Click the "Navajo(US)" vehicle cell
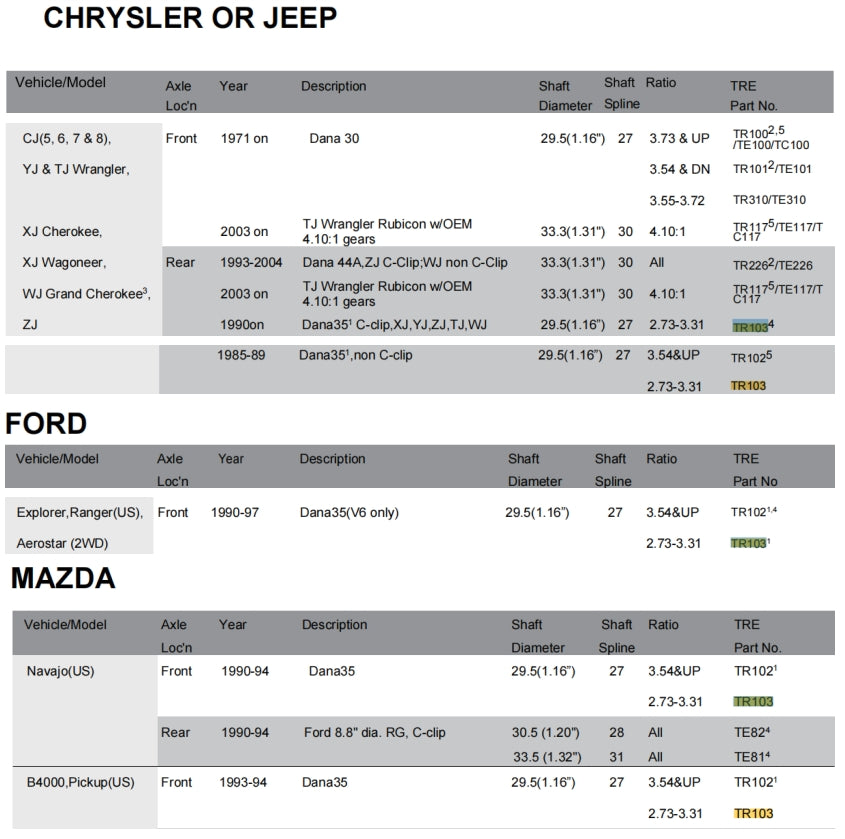This screenshot has height=839, width=845. [60, 671]
